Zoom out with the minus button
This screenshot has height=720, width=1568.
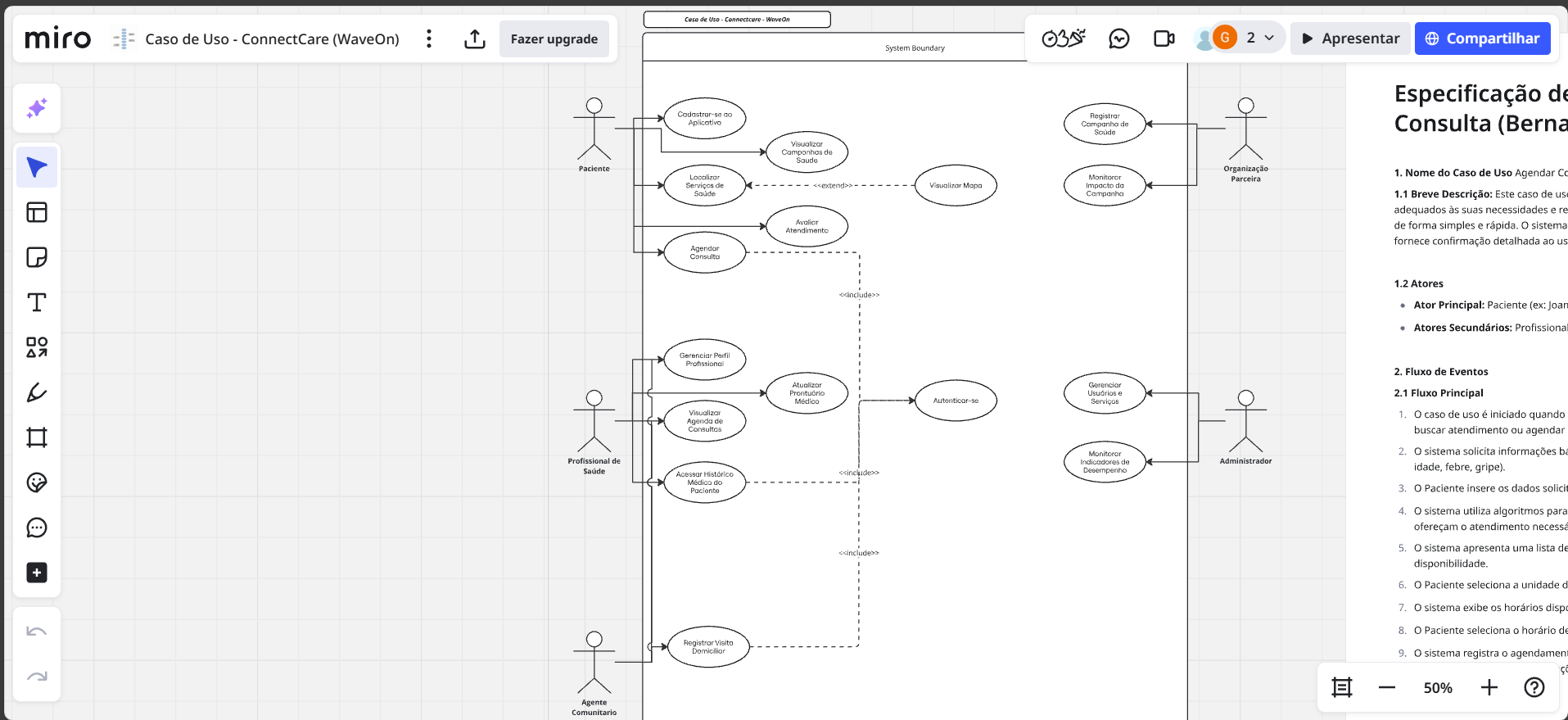point(1386,687)
